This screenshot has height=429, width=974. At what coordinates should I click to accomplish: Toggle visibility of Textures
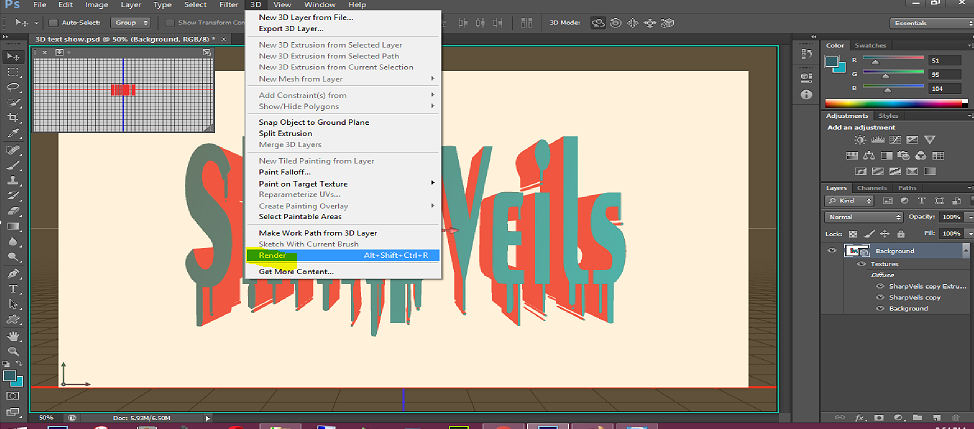point(862,264)
